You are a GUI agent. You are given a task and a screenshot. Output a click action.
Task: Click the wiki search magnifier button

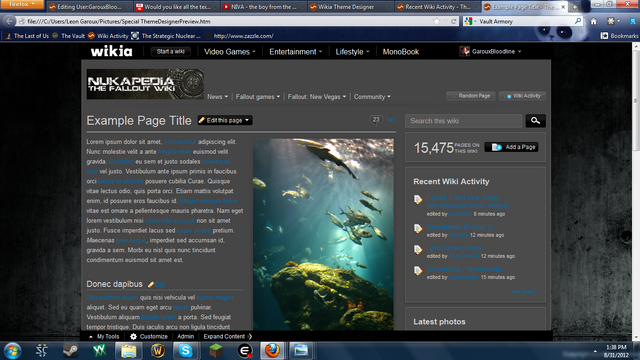[536, 121]
